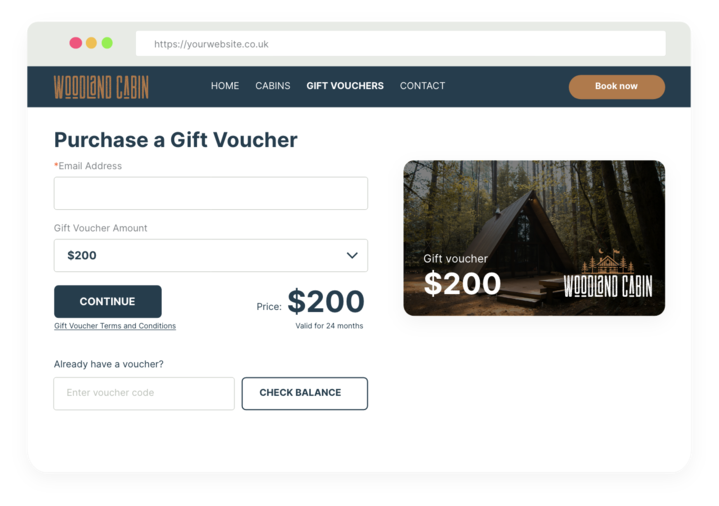Focus the Email Address field

[x=211, y=193]
